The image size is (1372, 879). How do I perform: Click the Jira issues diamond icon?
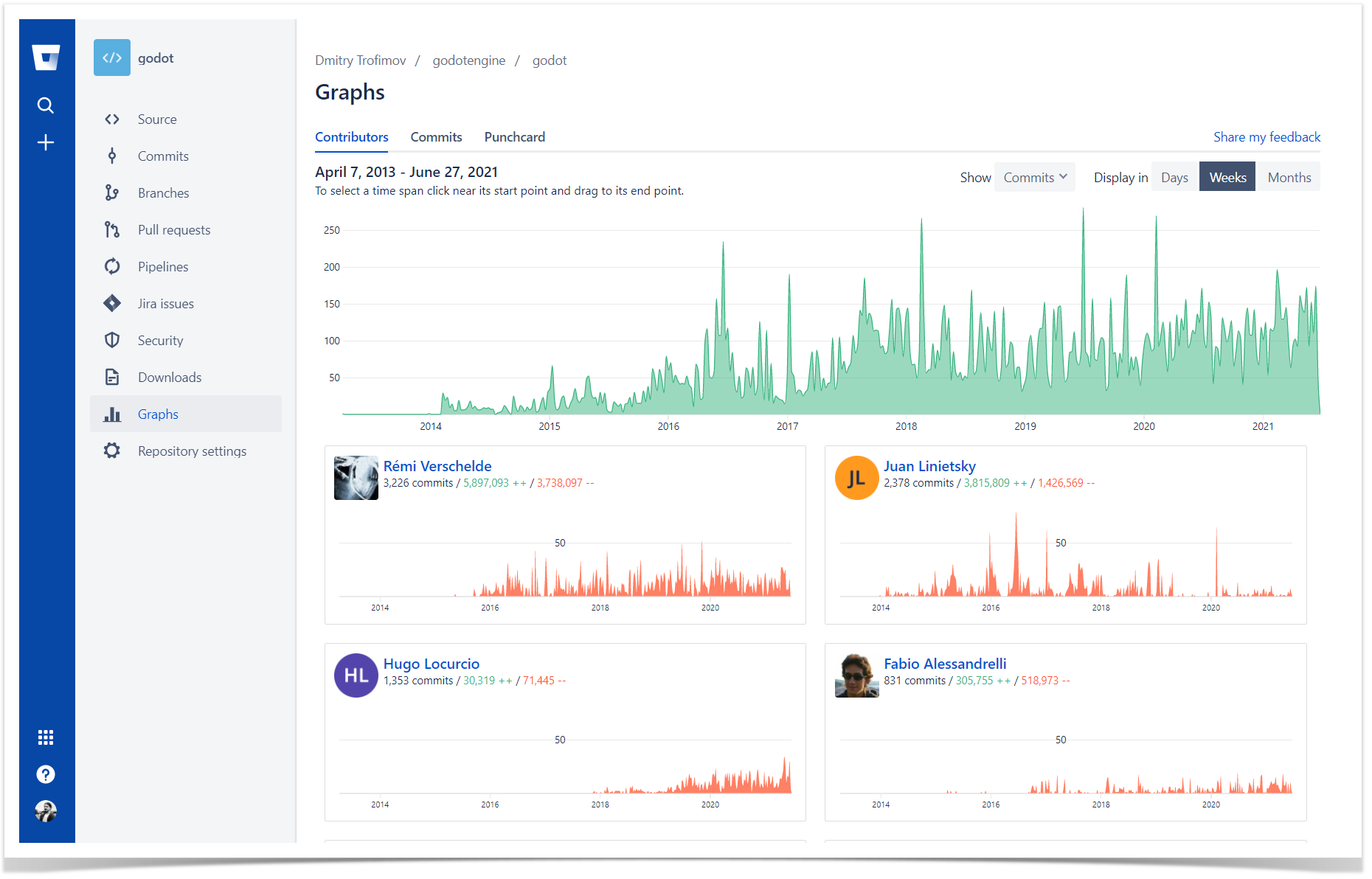pos(112,303)
